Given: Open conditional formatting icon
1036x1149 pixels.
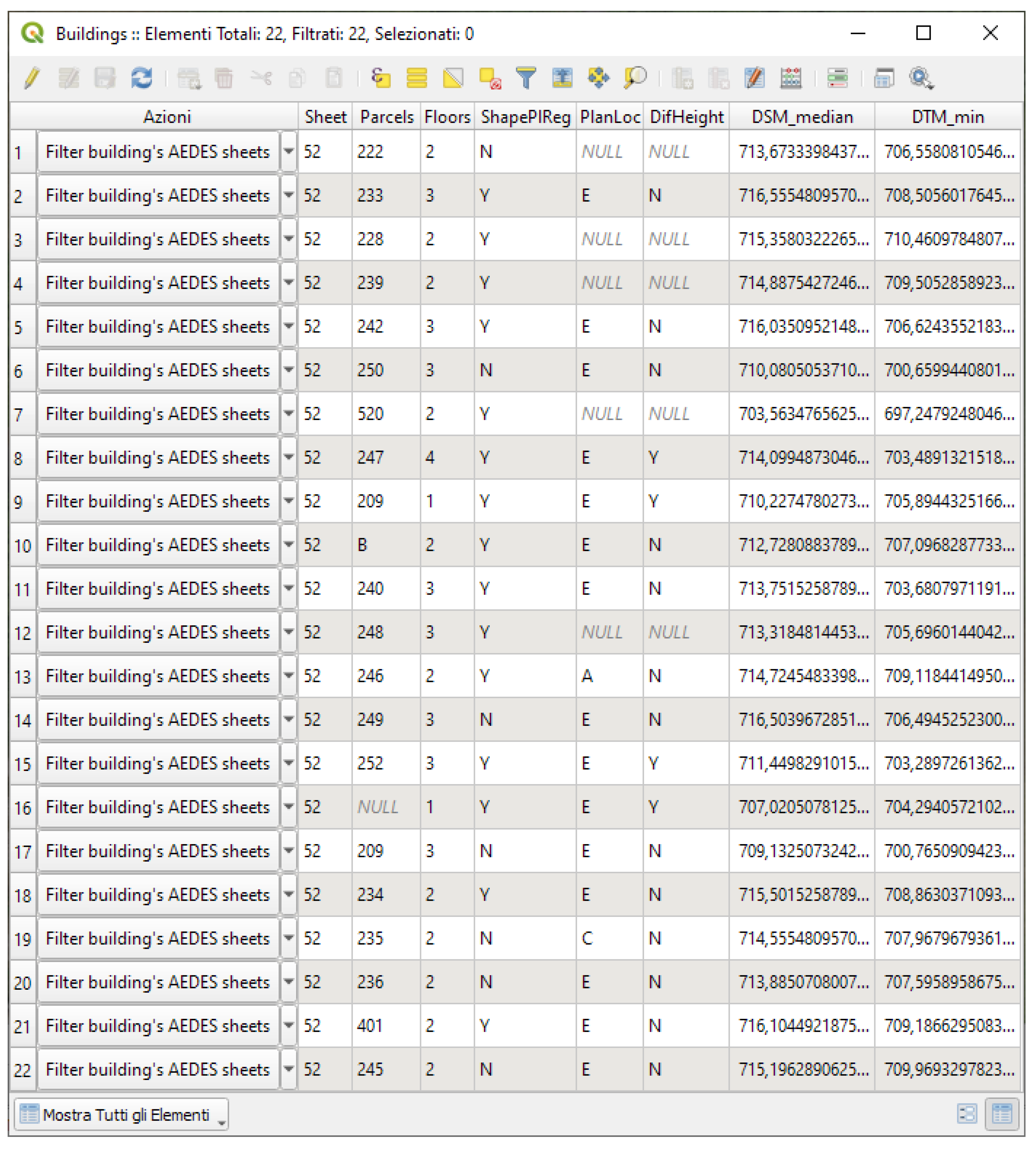Looking at the screenshot, I should coord(837,78).
